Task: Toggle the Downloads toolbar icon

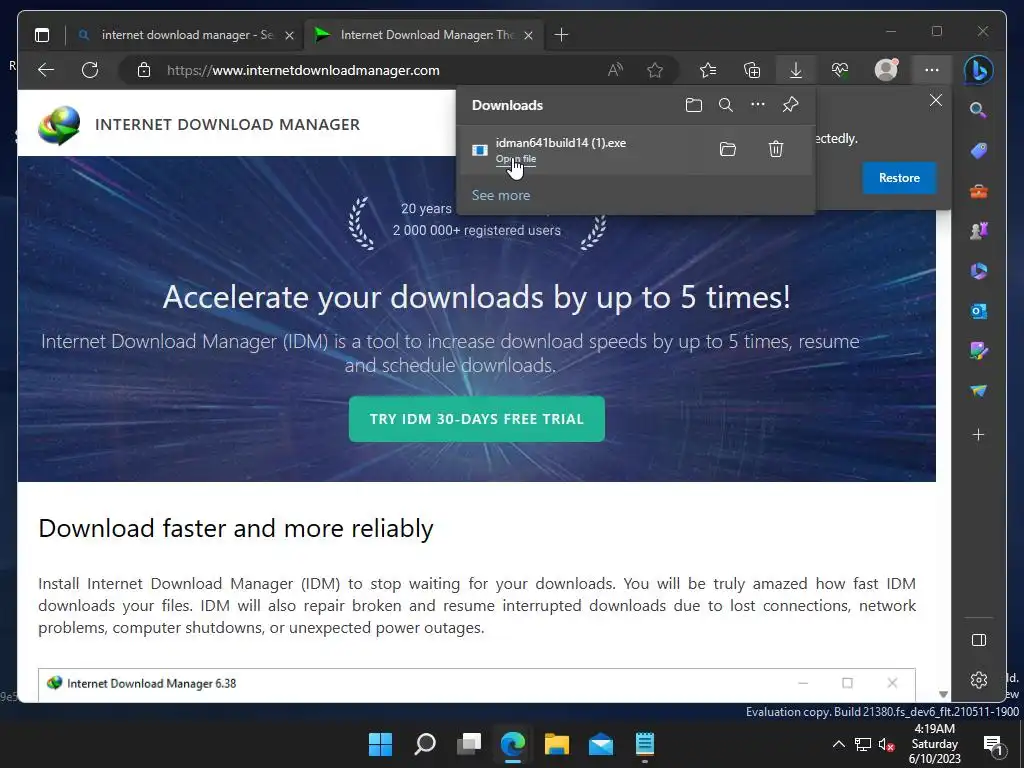Action: click(x=795, y=70)
